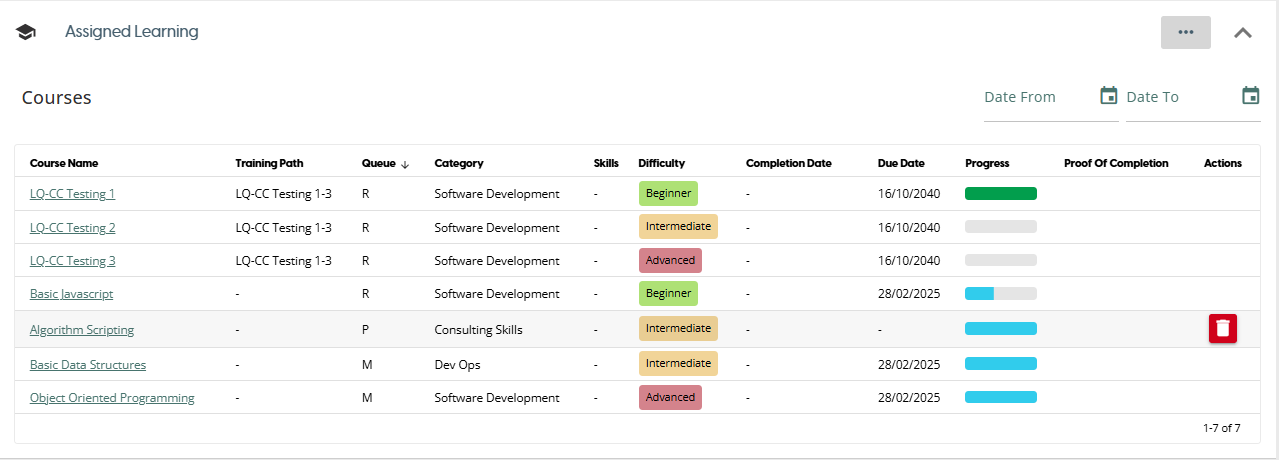Screen dimensions: 1279x460
Task: Click the Advanced badge for LQ-CC Testing 3
Action: point(670,261)
